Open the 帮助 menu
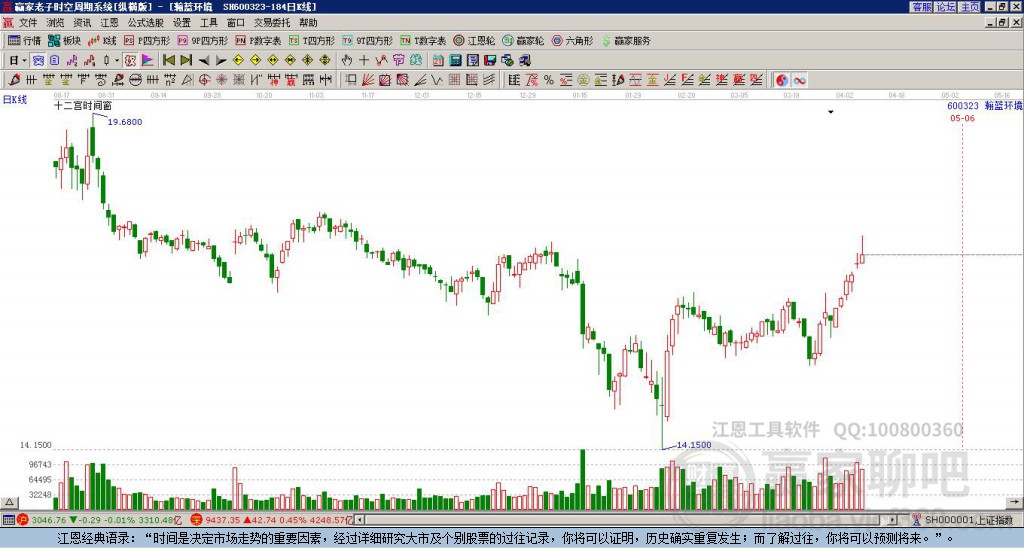Image resolution: width=1024 pixels, height=548 pixels. click(x=308, y=23)
